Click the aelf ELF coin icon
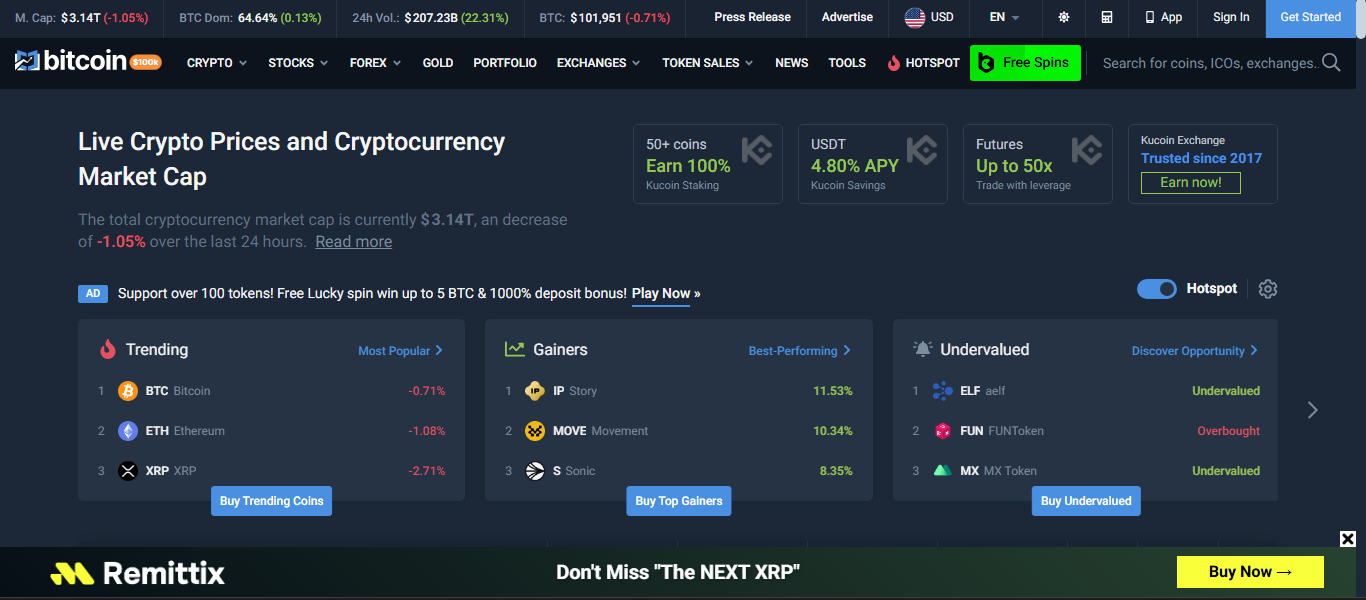 pyautogui.click(x=942, y=391)
